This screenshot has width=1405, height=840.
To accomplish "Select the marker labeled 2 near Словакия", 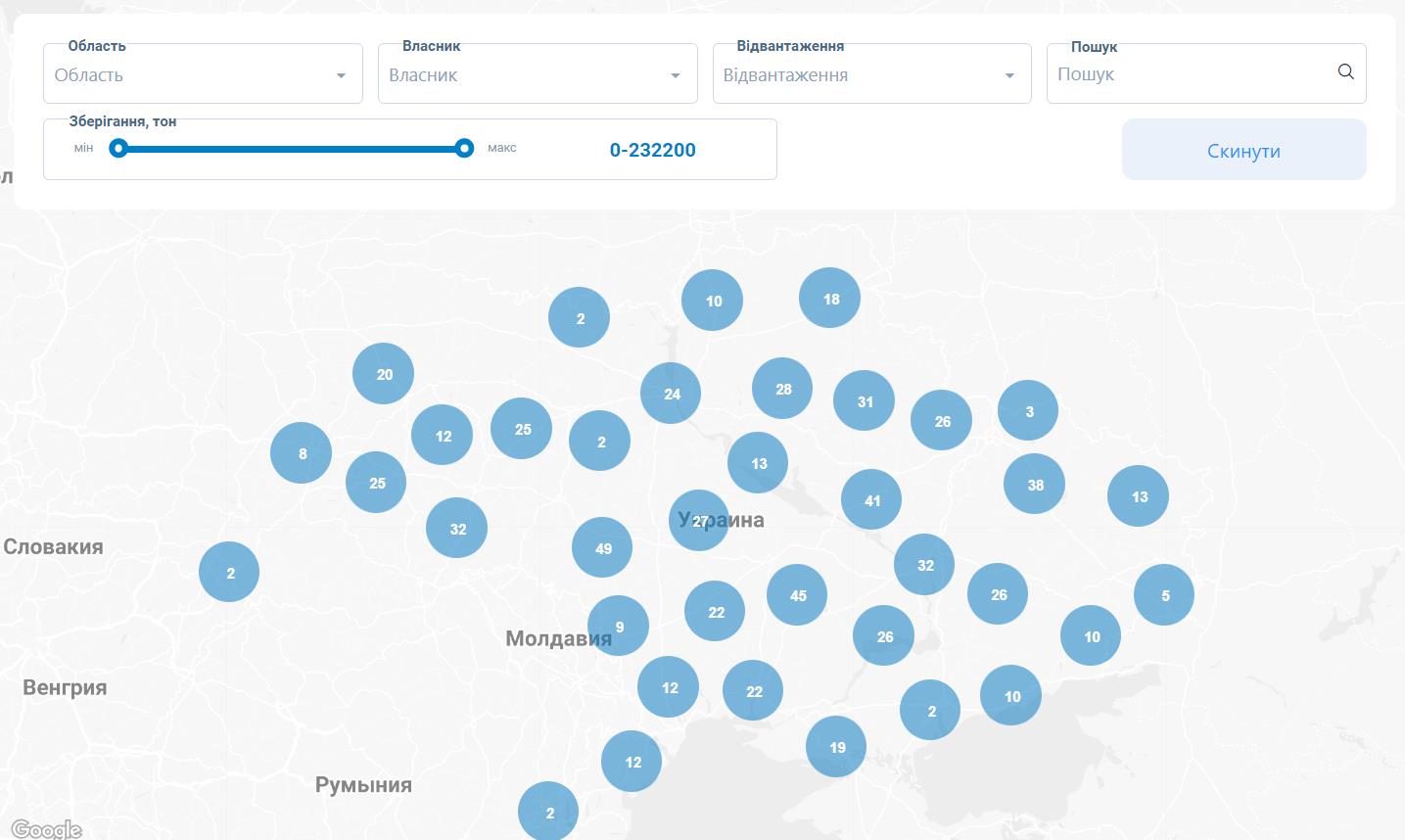I will tap(229, 572).
